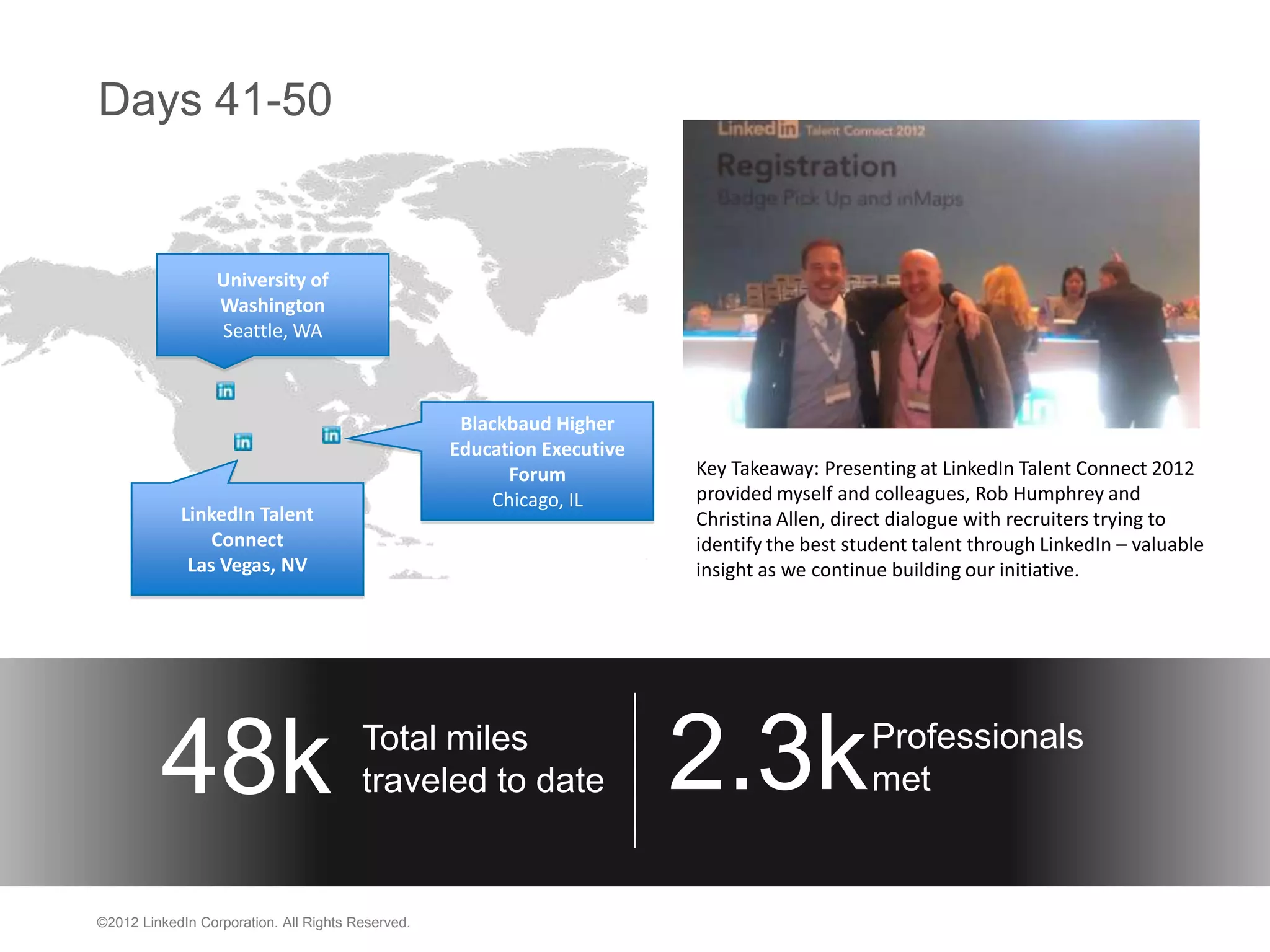Click the 48k miles statistic

[x=246, y=756]
